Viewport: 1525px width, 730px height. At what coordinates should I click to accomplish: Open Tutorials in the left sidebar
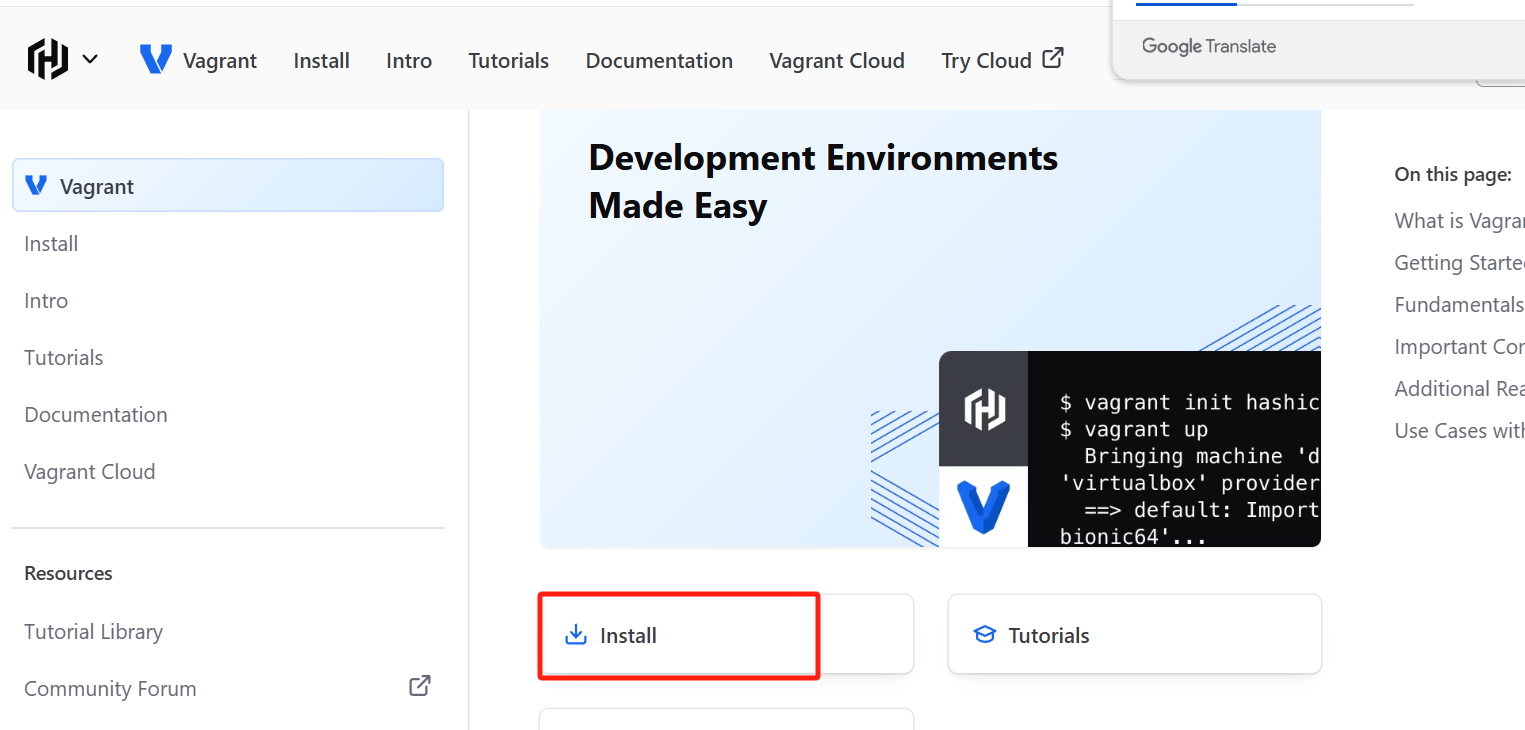point(64,358)
